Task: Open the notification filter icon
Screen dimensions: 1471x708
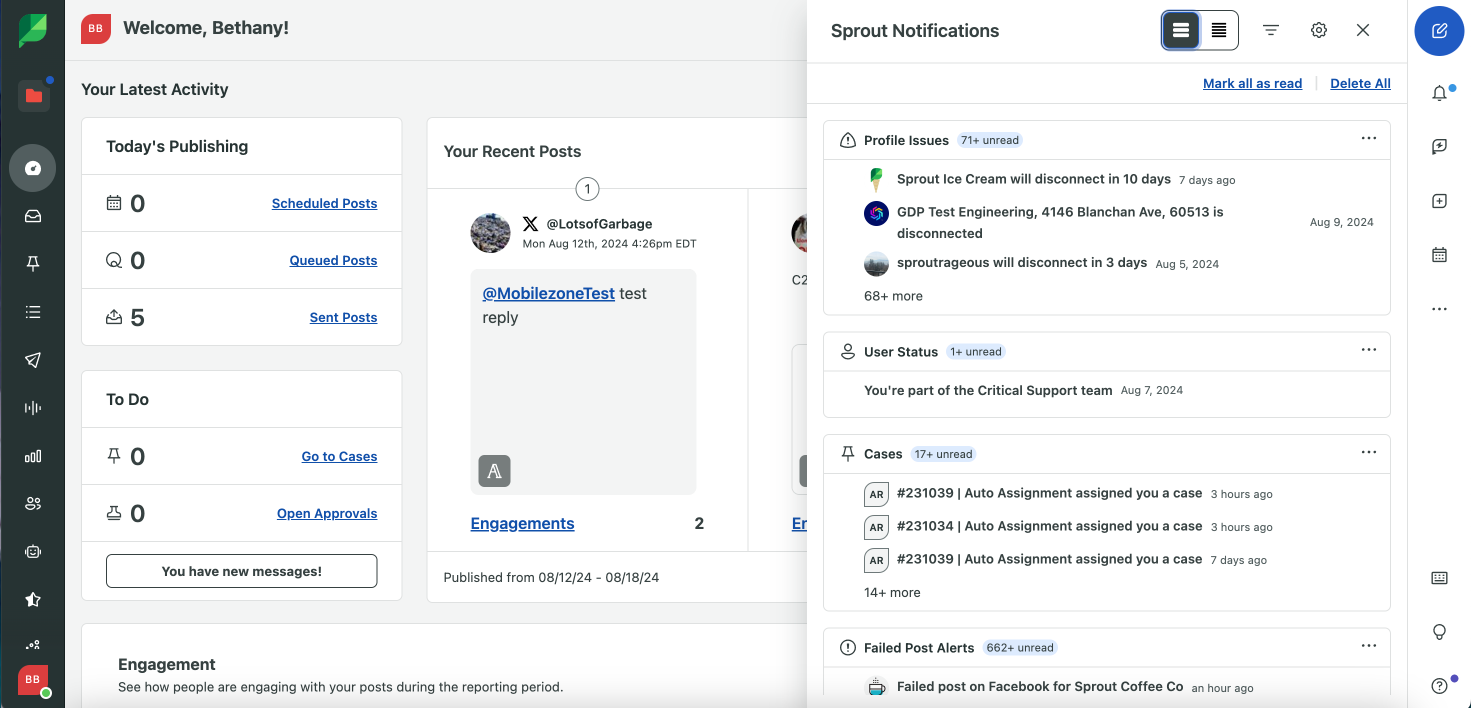Action: pos(1270,30)
